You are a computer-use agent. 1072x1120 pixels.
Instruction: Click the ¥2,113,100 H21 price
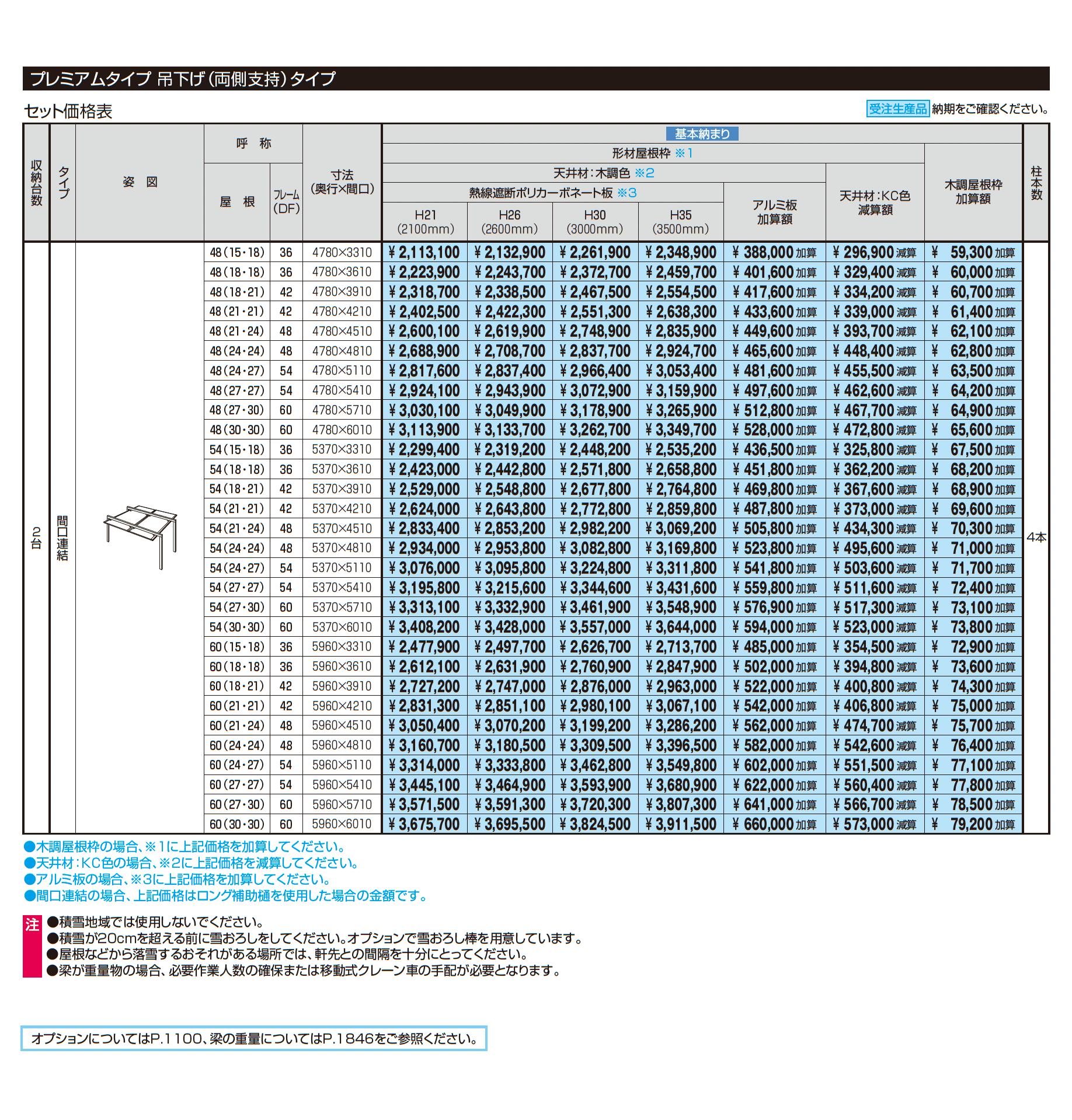(x=425, y=252)
